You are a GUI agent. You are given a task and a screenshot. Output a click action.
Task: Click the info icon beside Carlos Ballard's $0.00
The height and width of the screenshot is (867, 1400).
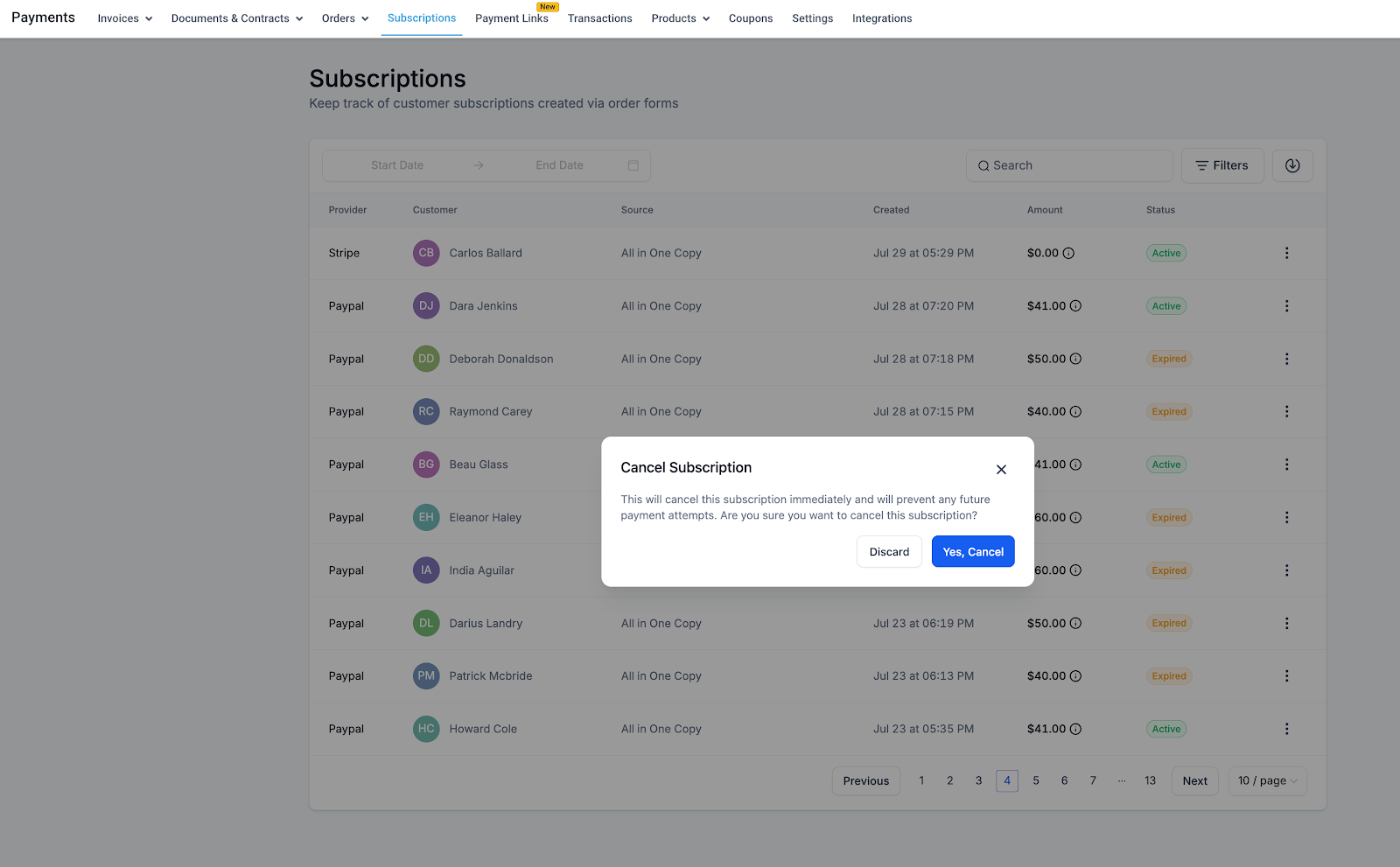1068,253
